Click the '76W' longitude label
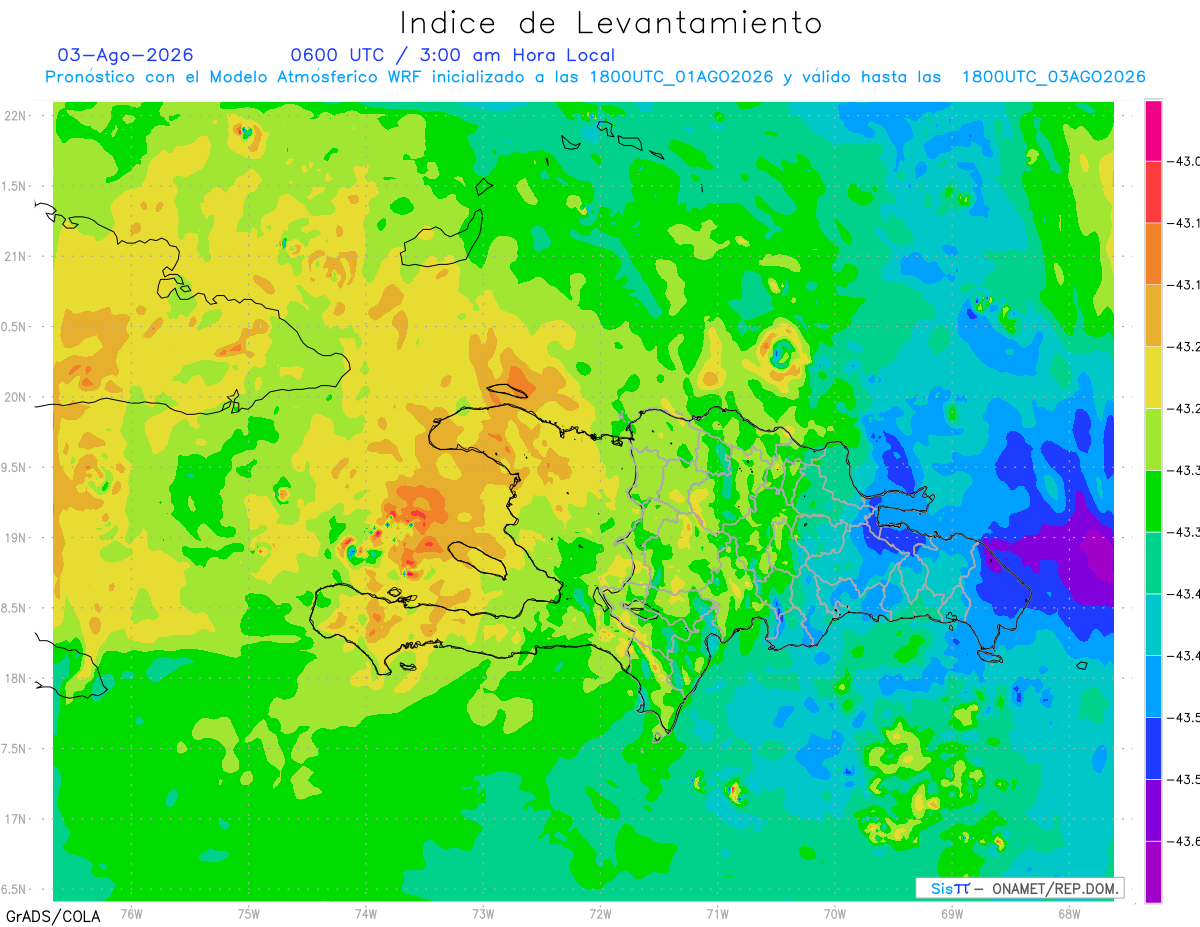The width and height of the screenshot is (1200, 927). point(131,913)
